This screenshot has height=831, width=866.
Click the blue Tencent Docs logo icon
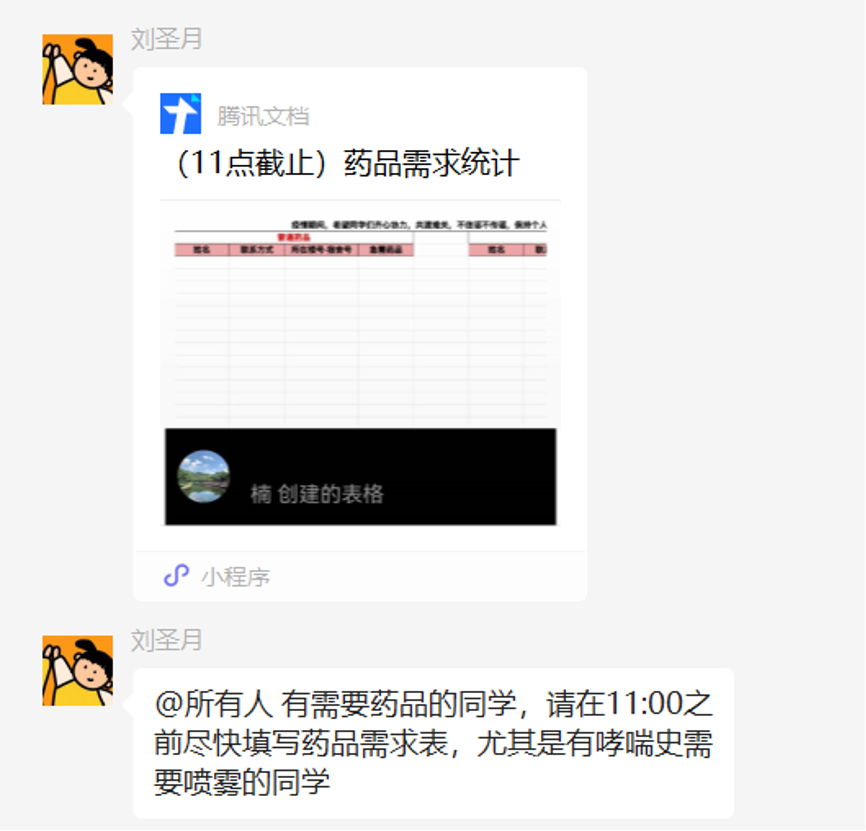(181, 114)
